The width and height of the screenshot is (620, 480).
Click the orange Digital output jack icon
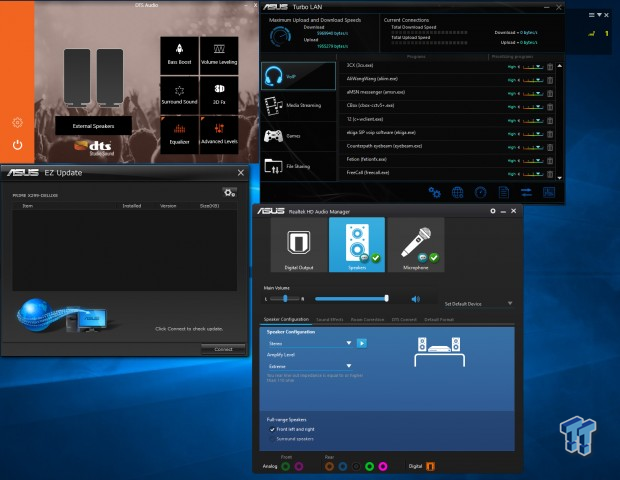(430, 467)
